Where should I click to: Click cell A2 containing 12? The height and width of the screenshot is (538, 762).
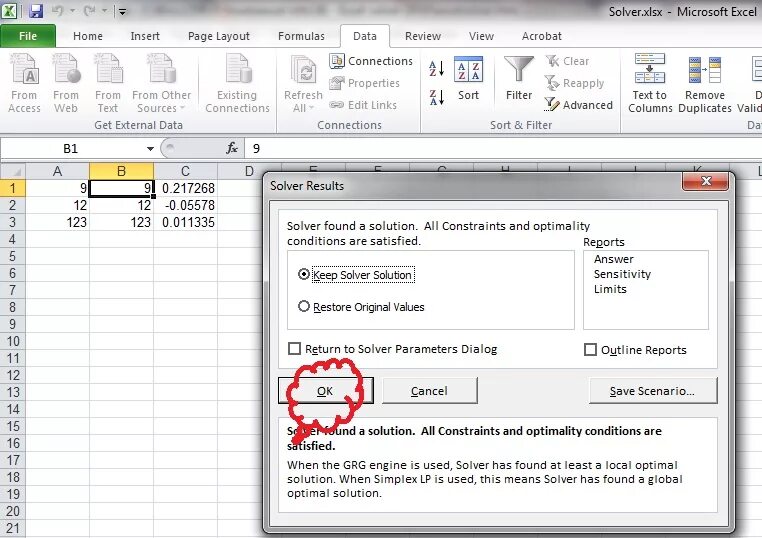click(57, 205)
